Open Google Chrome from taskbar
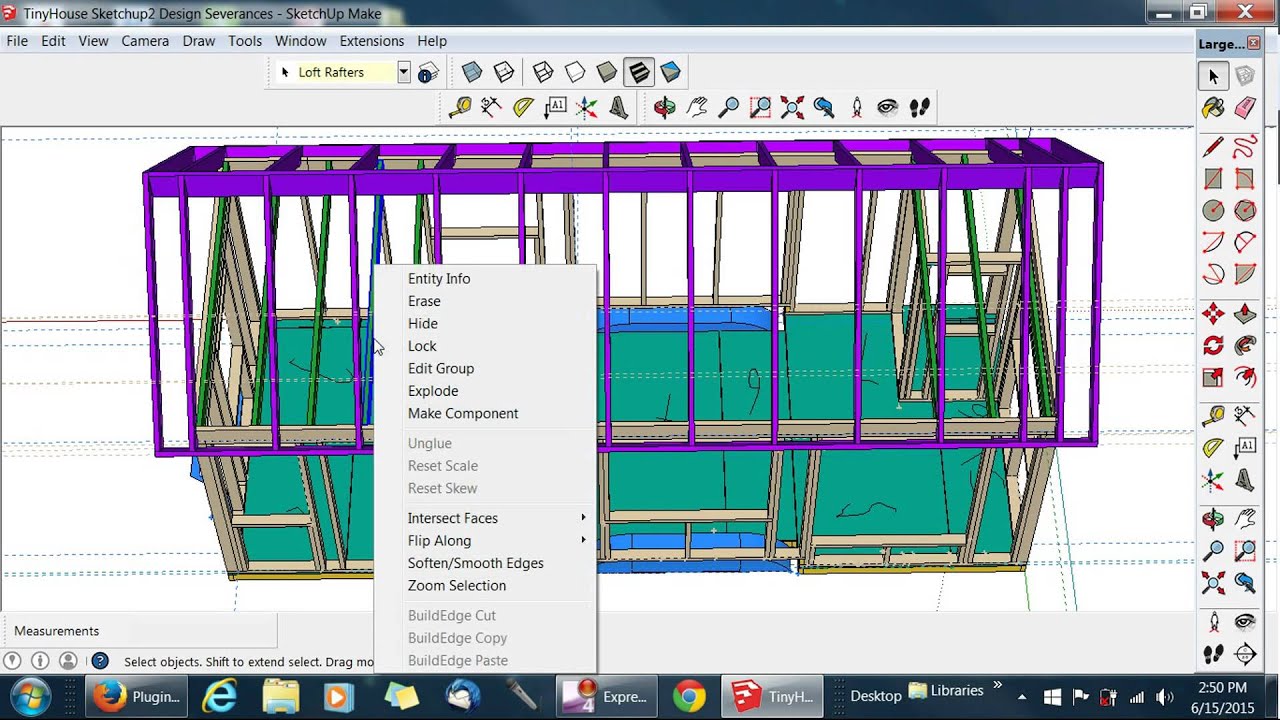This screenshot has width=1280, height=720. (687, 696)
